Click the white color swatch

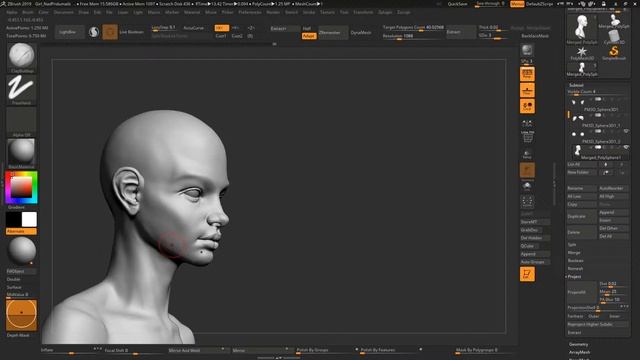(29, 219)
